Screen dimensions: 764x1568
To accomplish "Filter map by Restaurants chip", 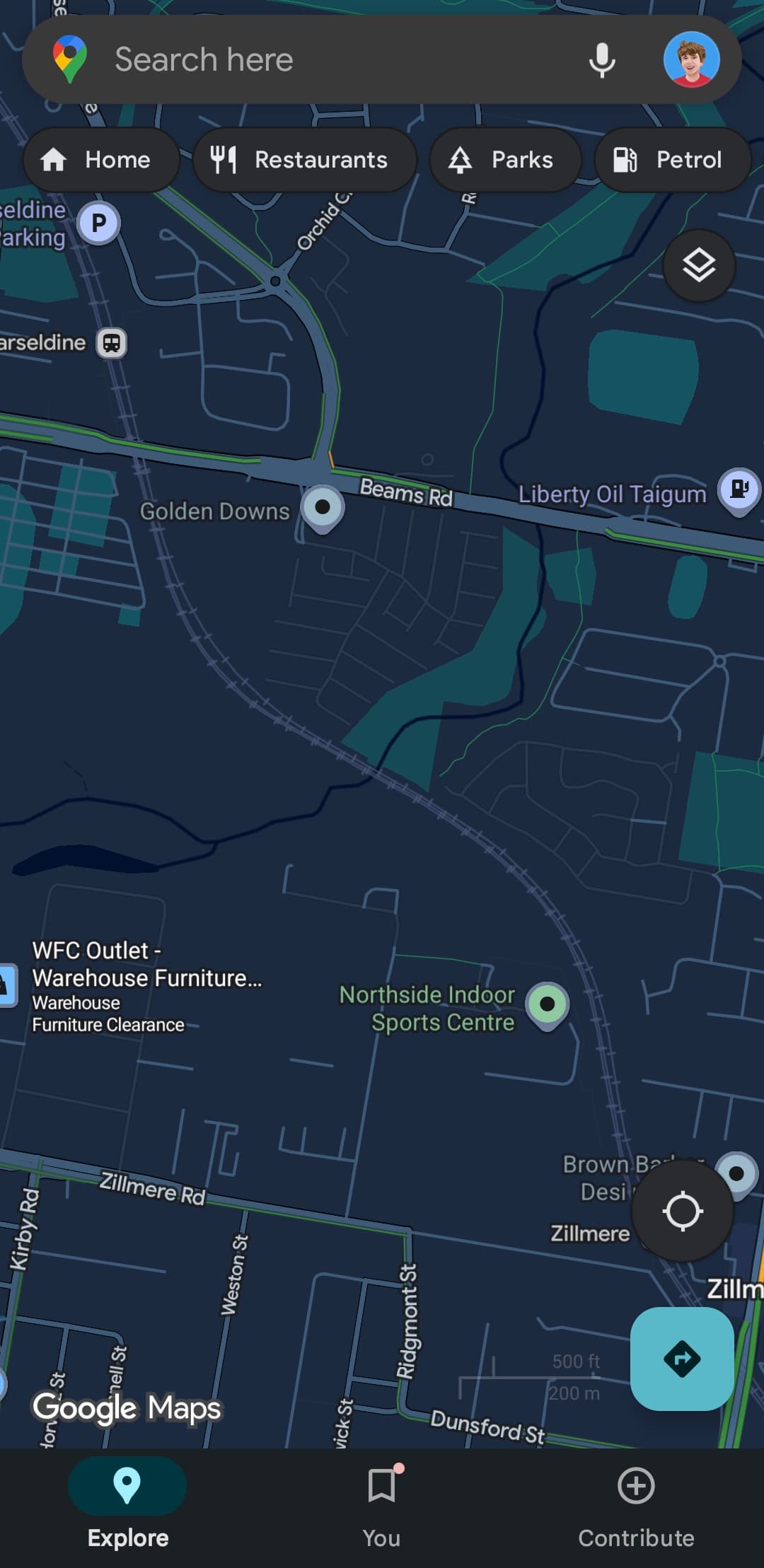I will point(304,160).
